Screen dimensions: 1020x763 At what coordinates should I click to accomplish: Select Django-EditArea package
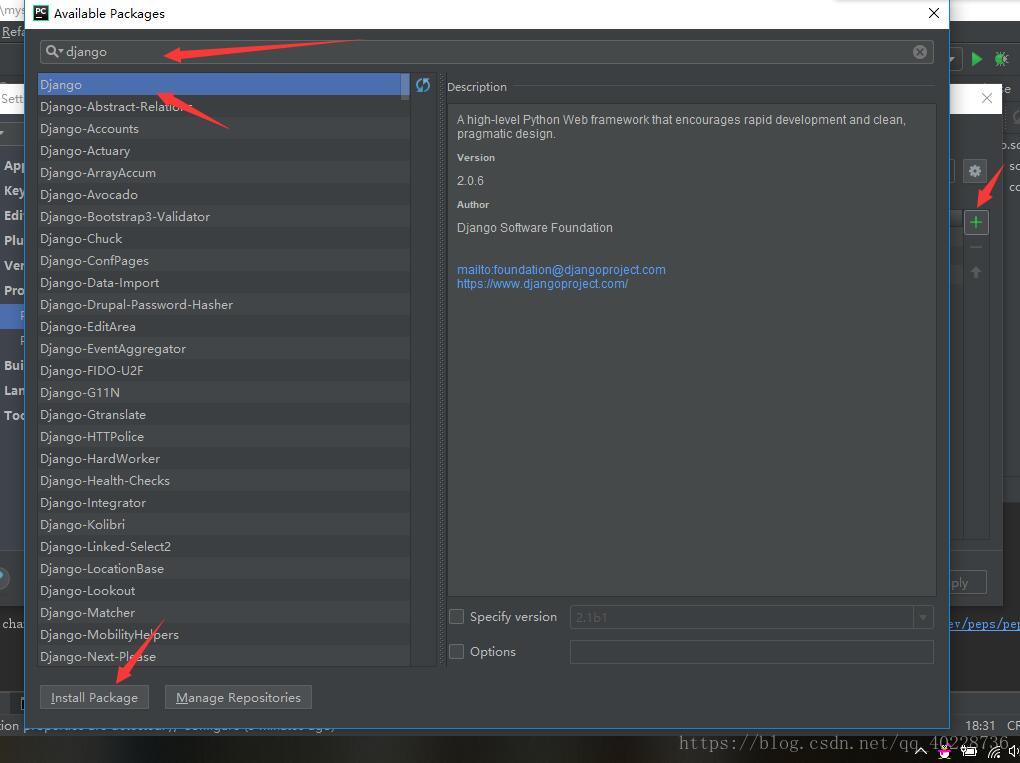[x=224, y=327]
